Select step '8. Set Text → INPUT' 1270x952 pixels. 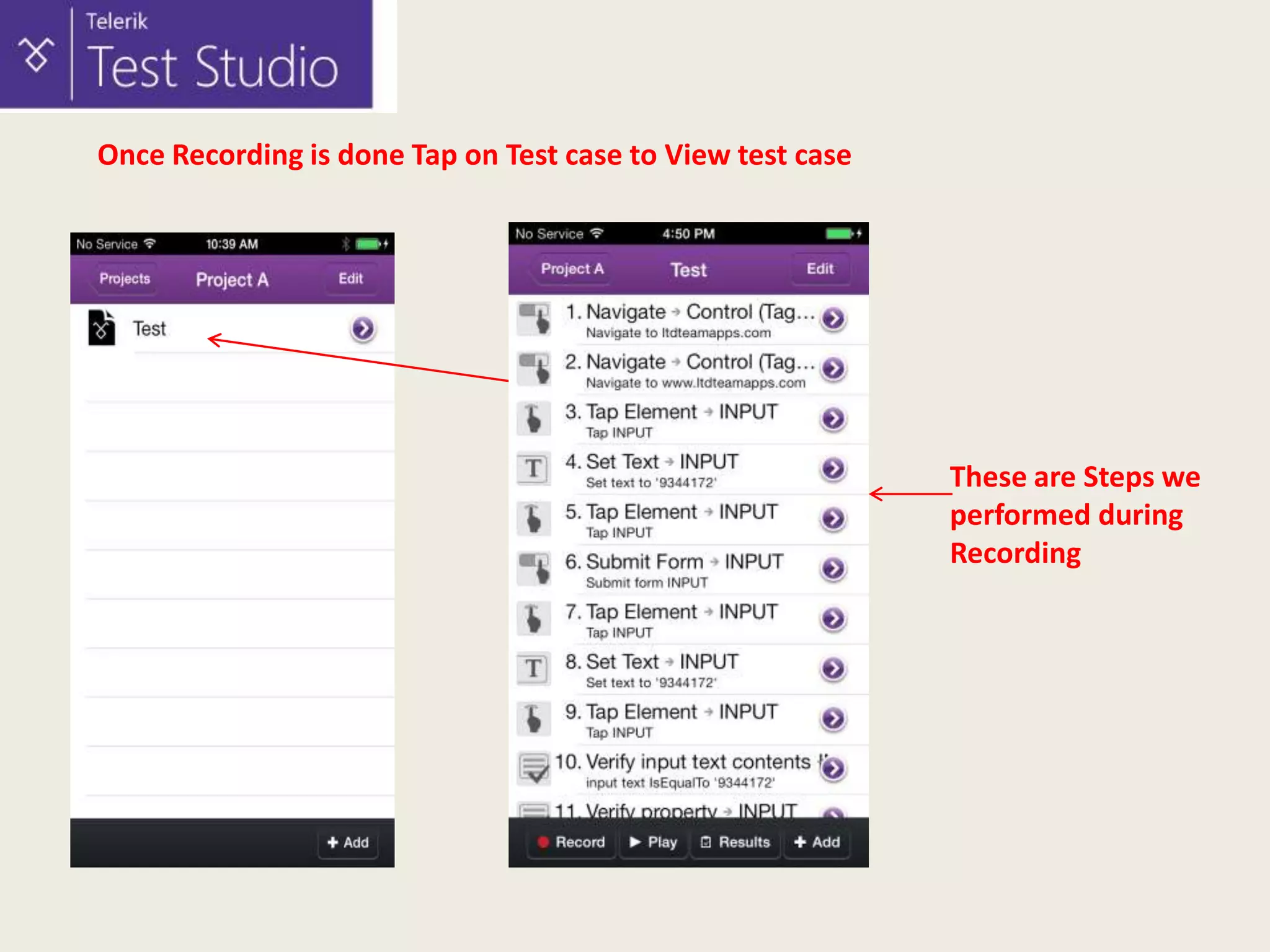[x=652, y=662]
